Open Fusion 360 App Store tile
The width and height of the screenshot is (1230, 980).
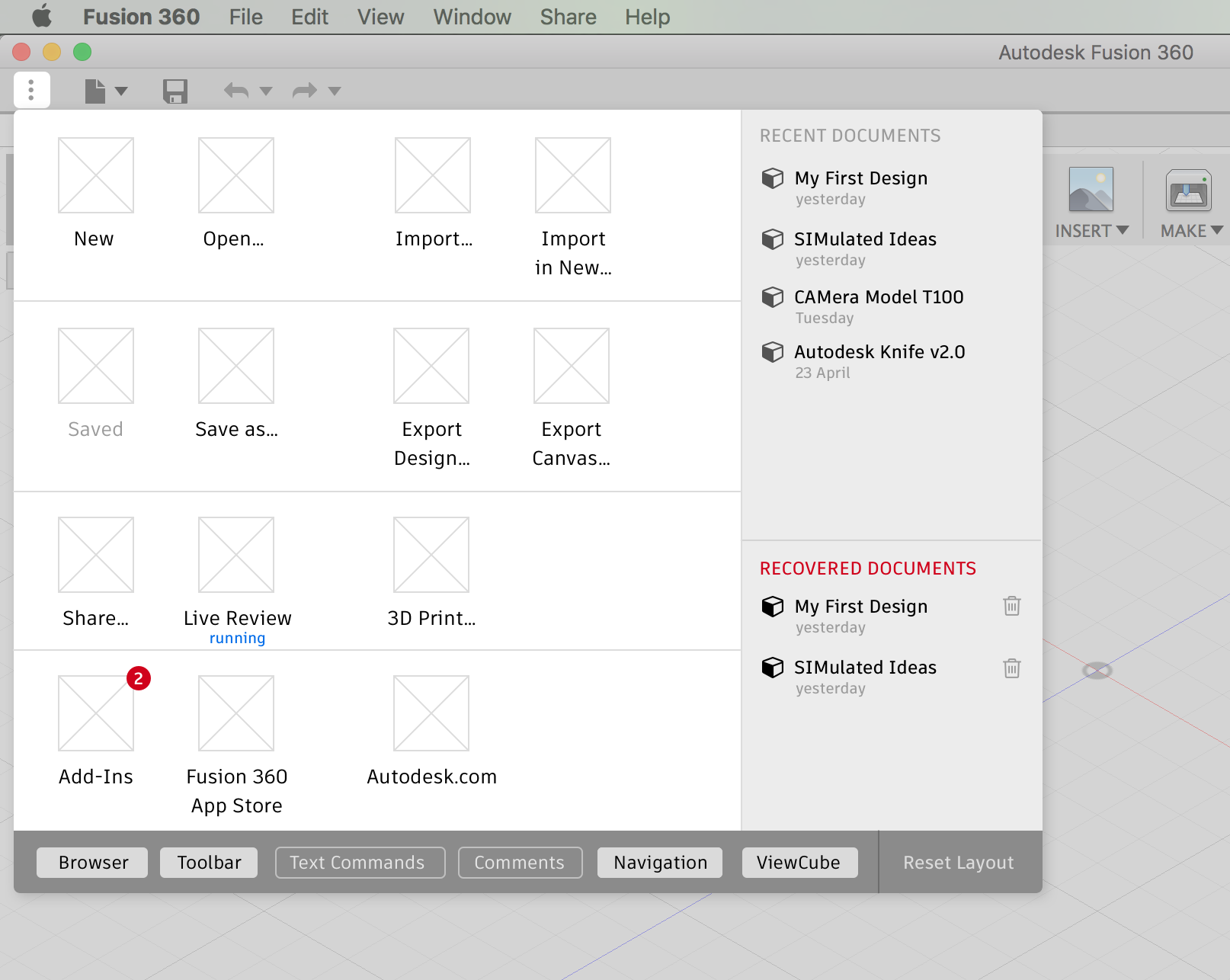[236, 745]
